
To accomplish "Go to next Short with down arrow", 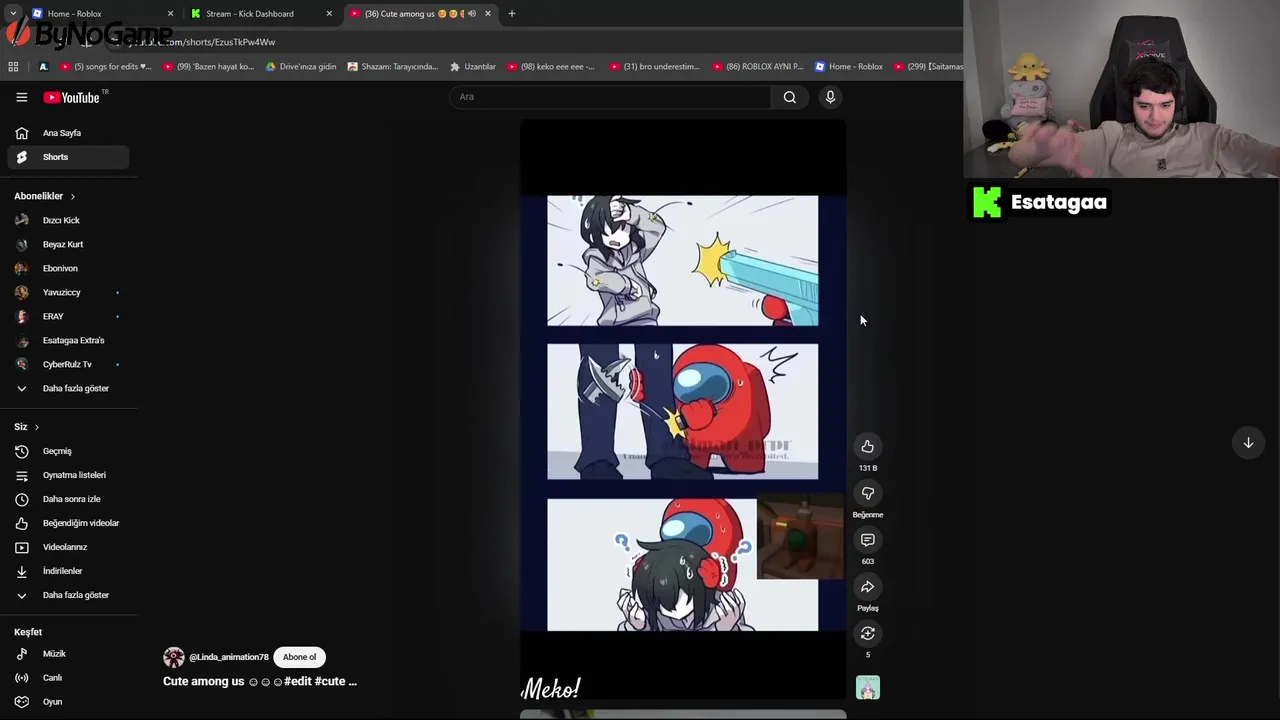I will pyautogui.click(x=1248, y=443).
